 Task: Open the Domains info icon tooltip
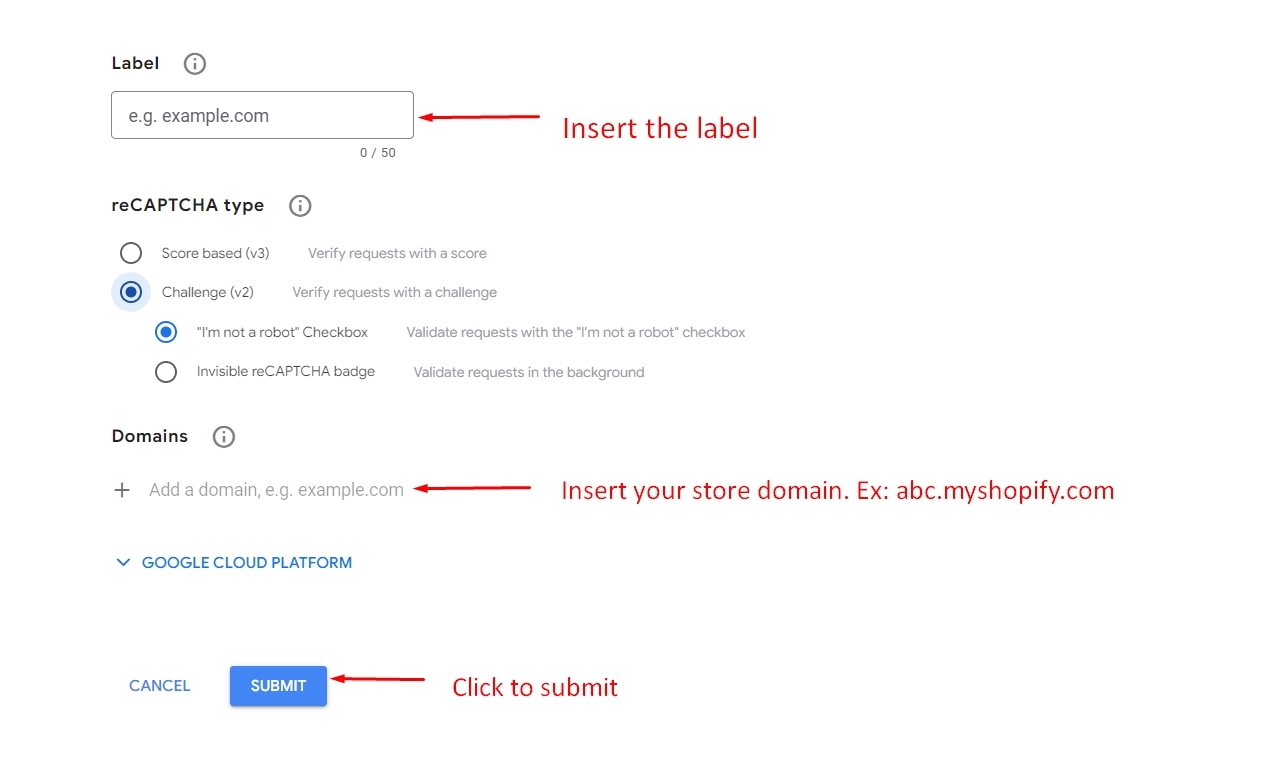coord(224,437)
